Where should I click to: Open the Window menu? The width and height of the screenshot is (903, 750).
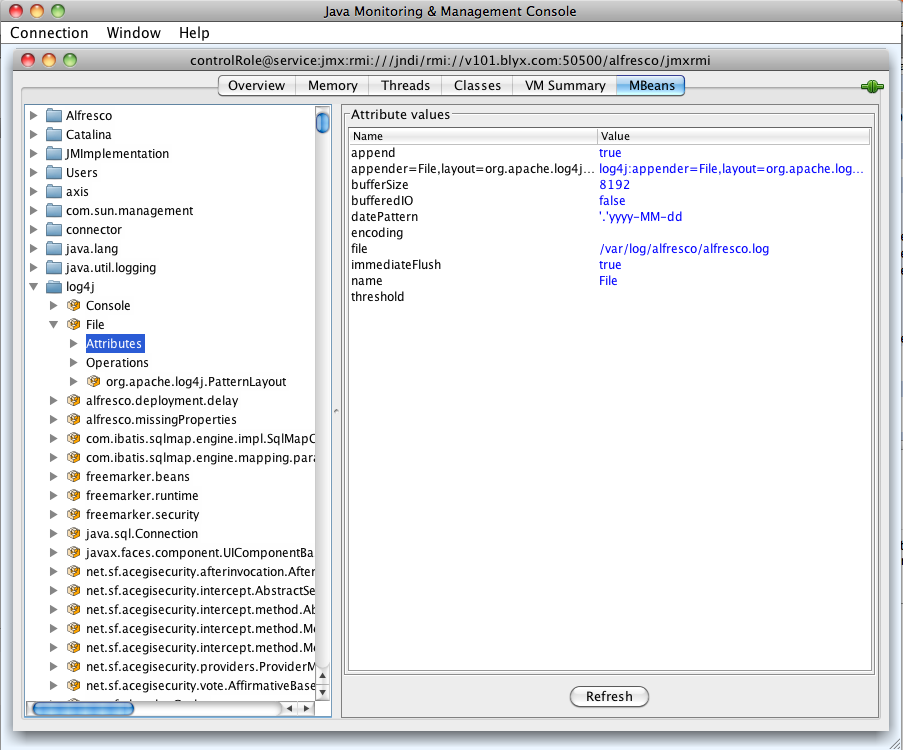pyautogui.click(x=134, y=33)
